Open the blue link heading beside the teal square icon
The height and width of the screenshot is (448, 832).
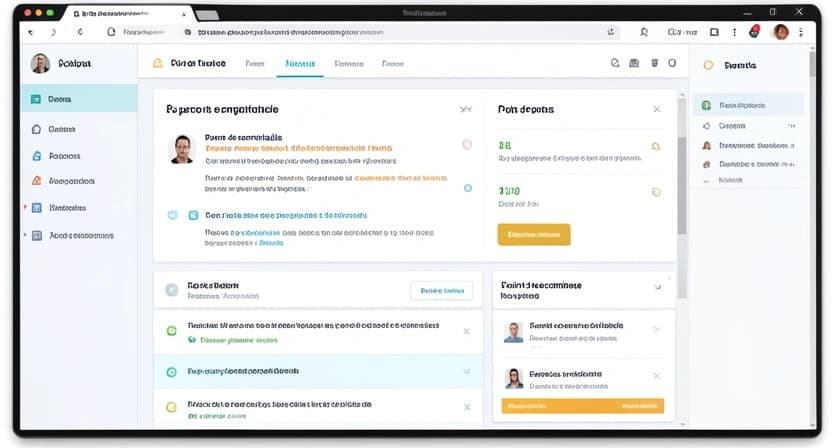pyautogui.click(x=286, y=216)
